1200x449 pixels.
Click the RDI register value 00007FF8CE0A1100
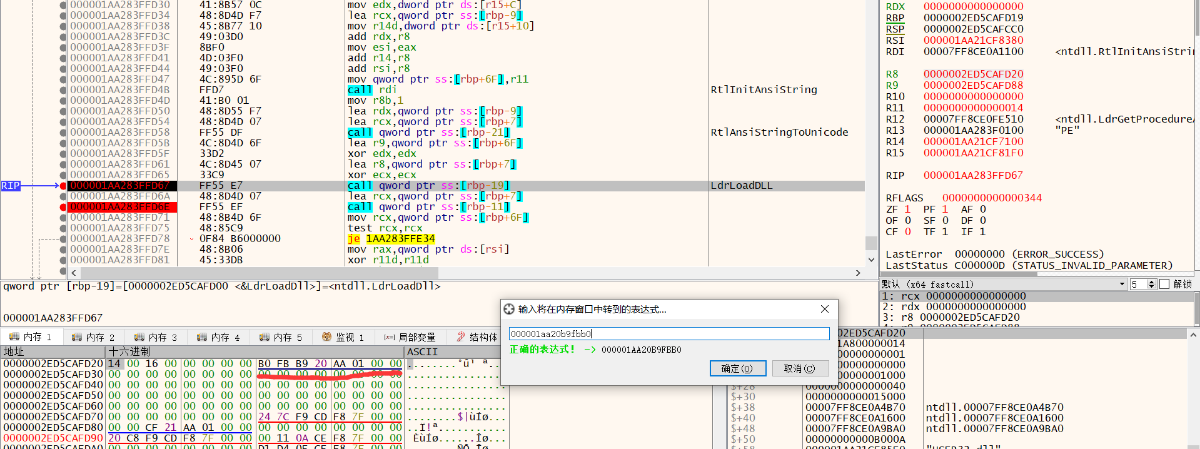click(x=975, y=51)
